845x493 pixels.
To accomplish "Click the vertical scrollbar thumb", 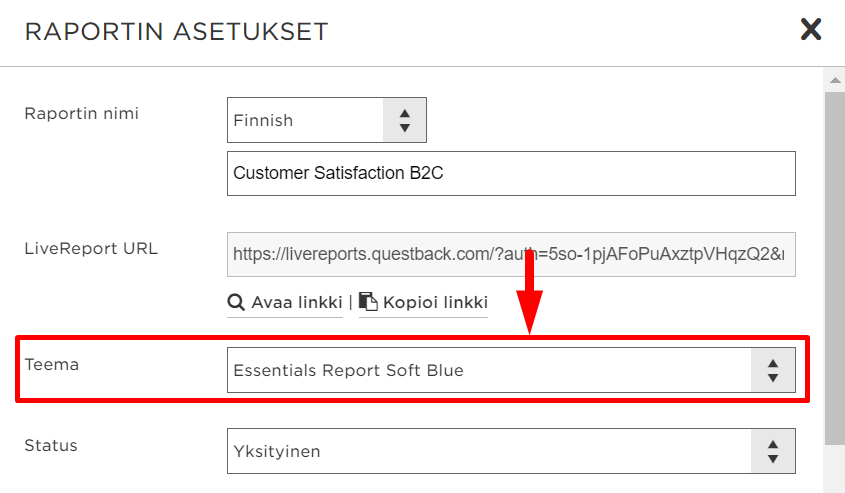I will click(835, 268).
